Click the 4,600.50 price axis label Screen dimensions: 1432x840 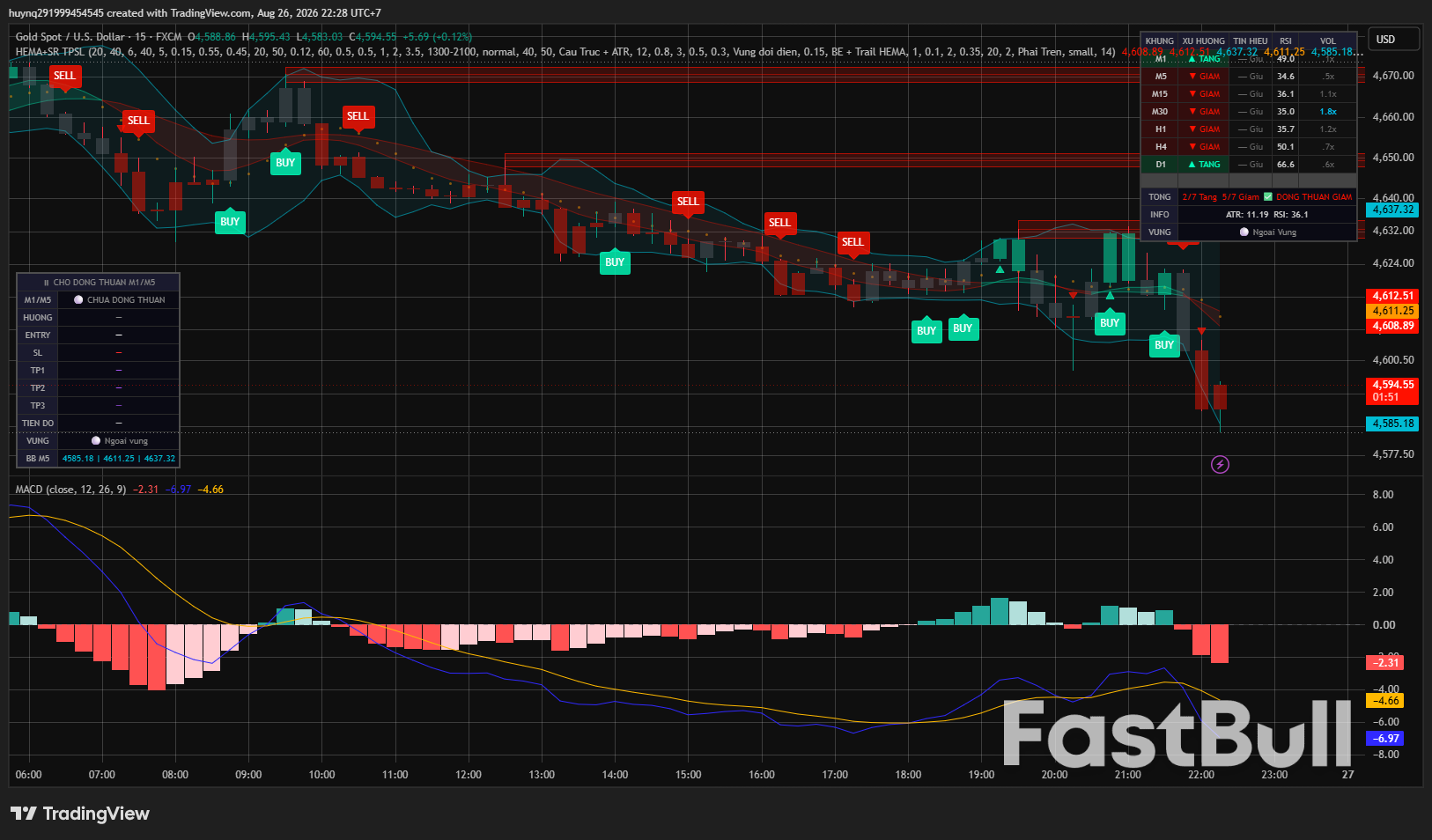(1393, 360)
